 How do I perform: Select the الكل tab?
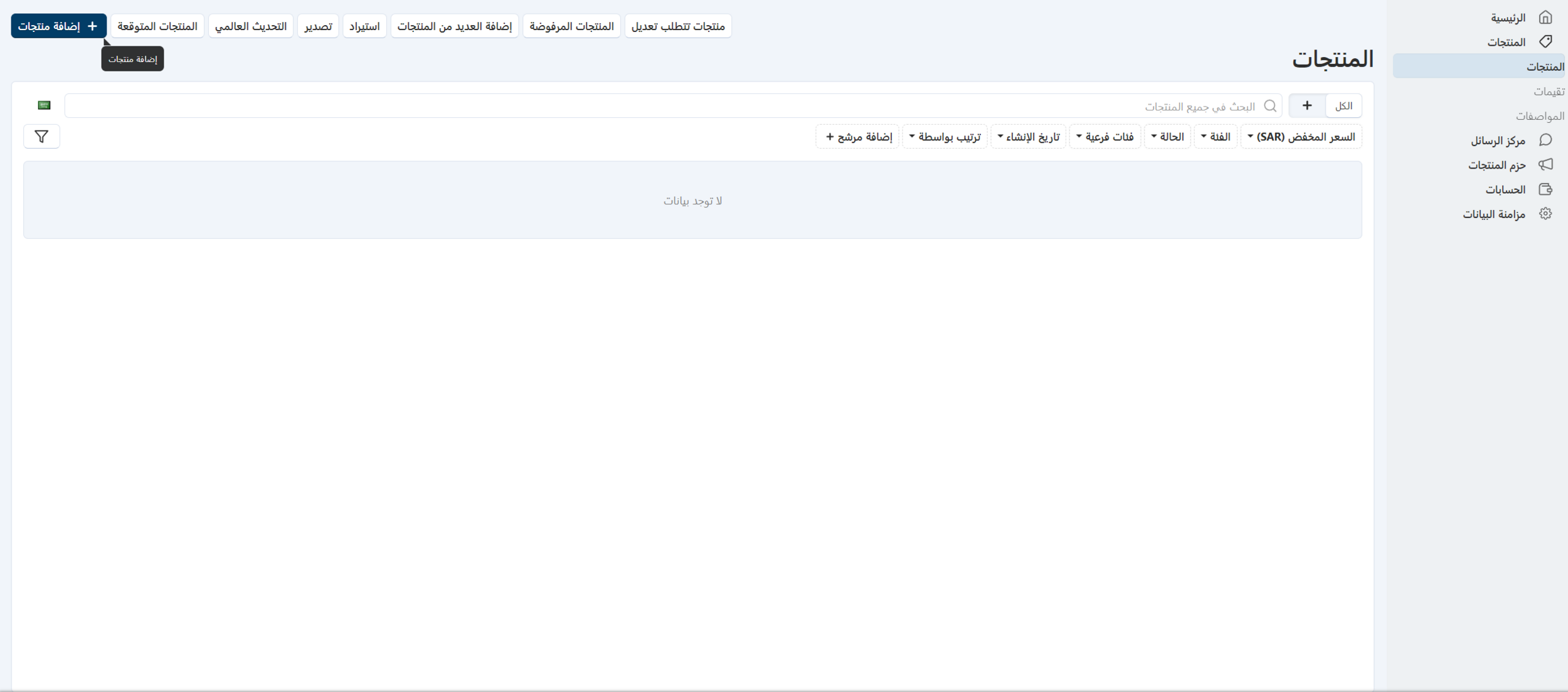pos(1343,106)
